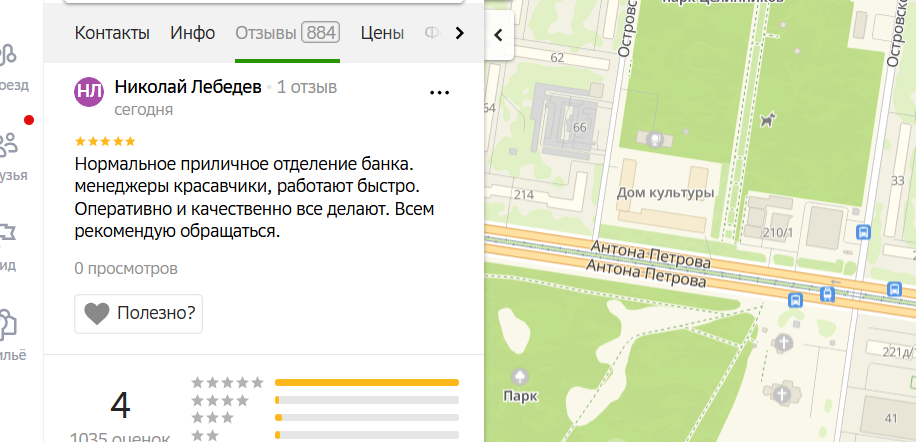This screenshot has height=442, width=916.
Task: Click building number 33 on map
Action: [x=897, y=181]
